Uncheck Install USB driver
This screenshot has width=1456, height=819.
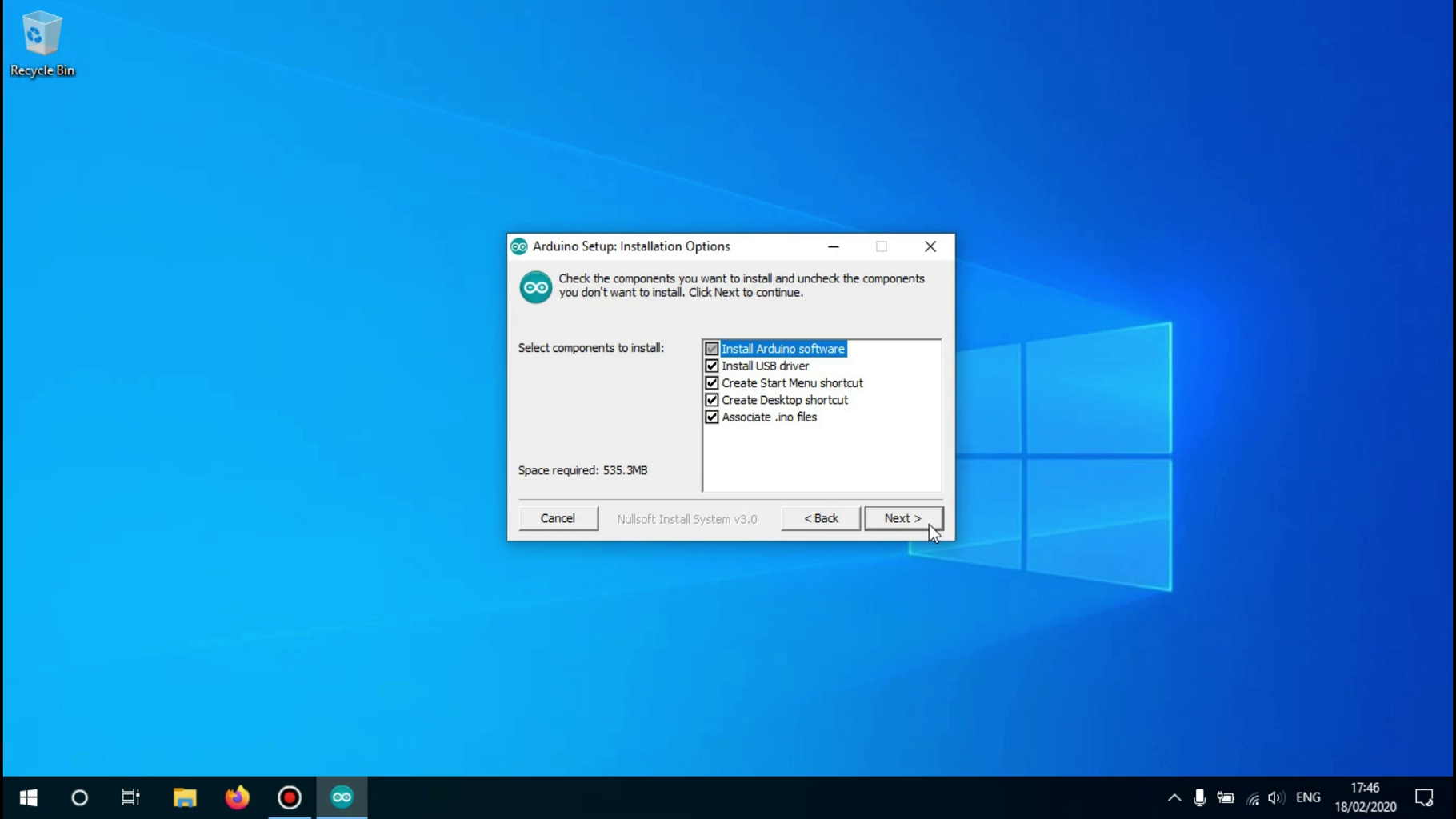pos(712,366)
